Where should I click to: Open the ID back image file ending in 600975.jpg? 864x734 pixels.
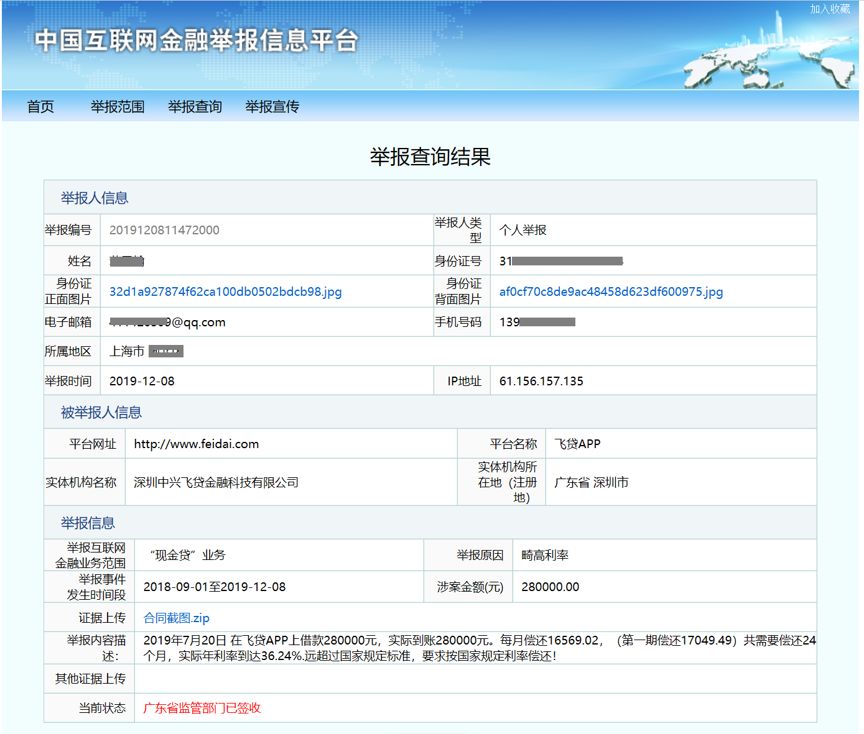(x=610, y=292)
